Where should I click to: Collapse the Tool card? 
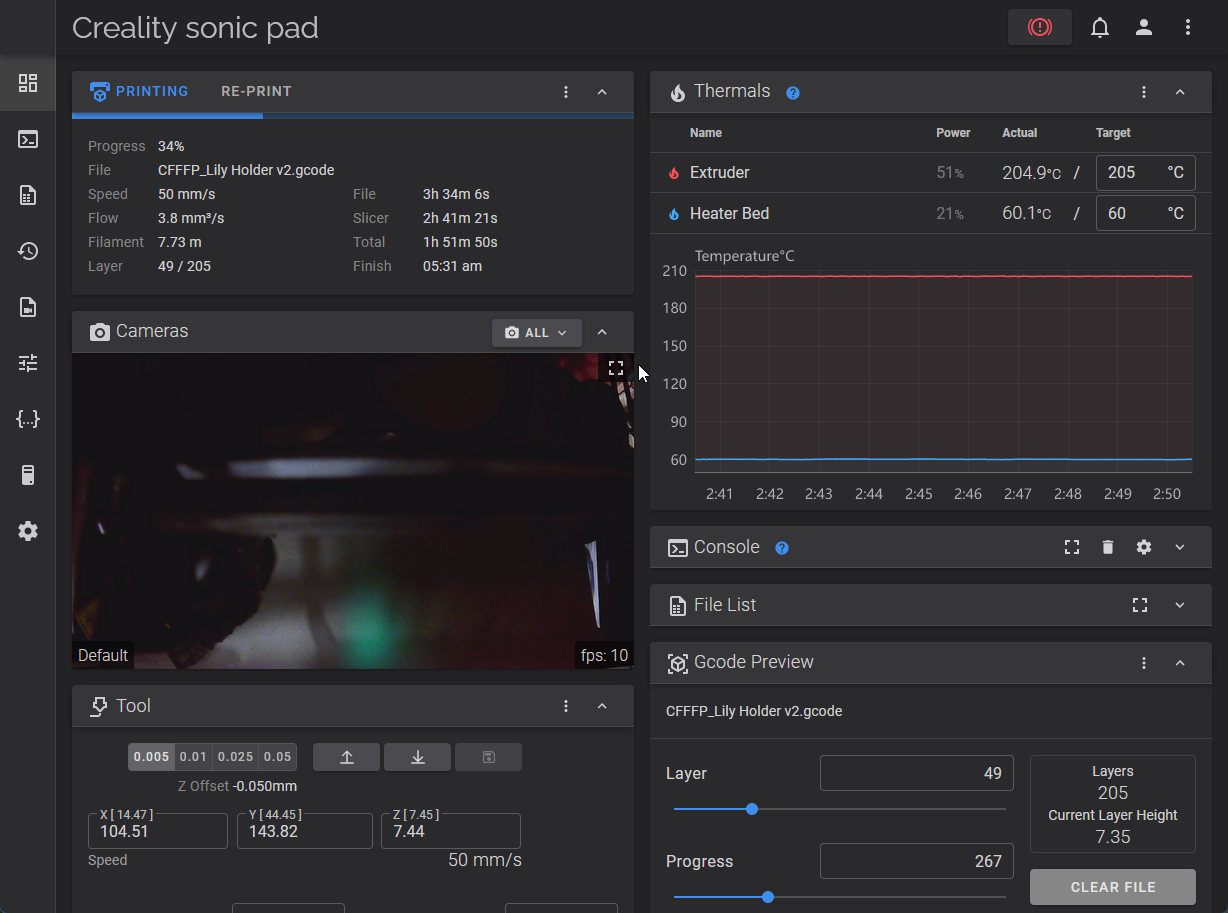tap(602, 706)
